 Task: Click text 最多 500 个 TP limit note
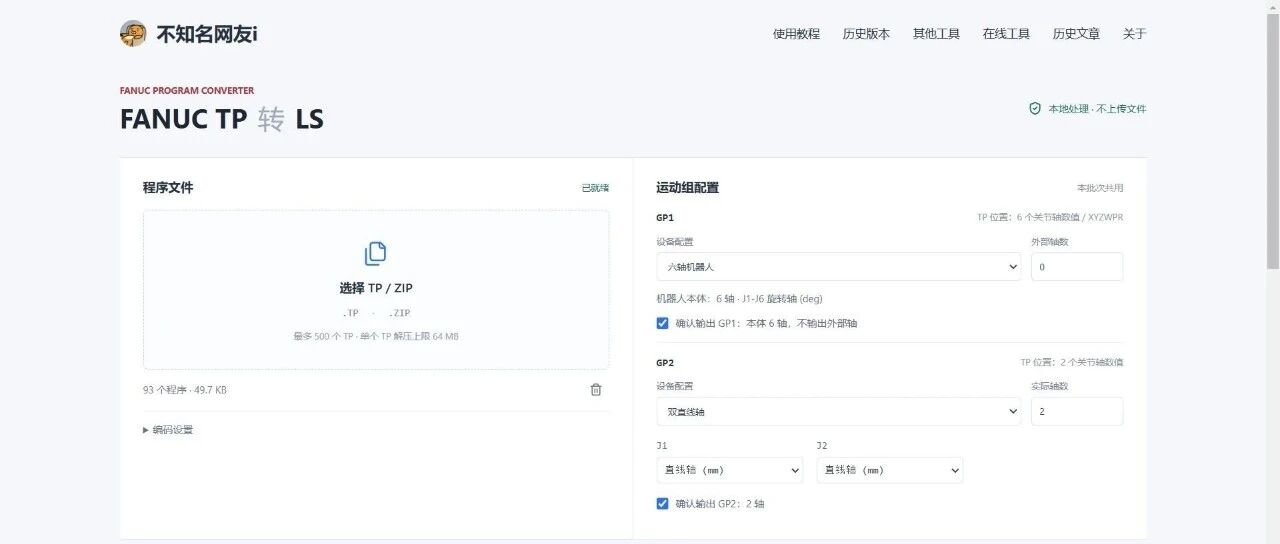click(376, 337)
